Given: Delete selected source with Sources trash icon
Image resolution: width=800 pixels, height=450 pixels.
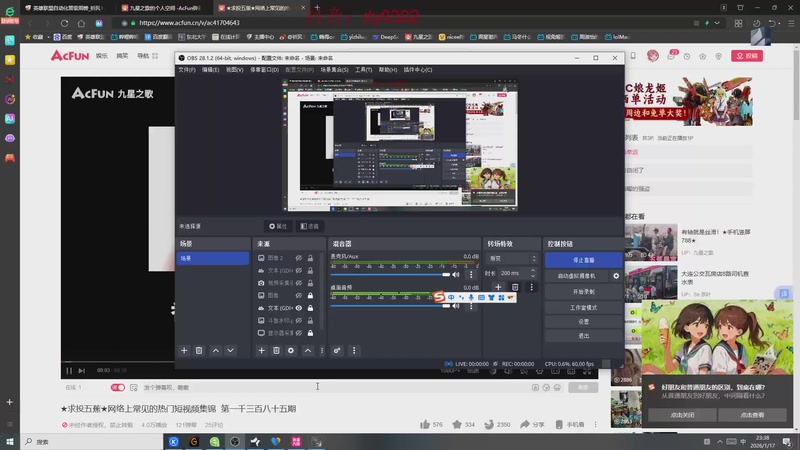Looking at the screenshot, I should click(x=276, y=351).
